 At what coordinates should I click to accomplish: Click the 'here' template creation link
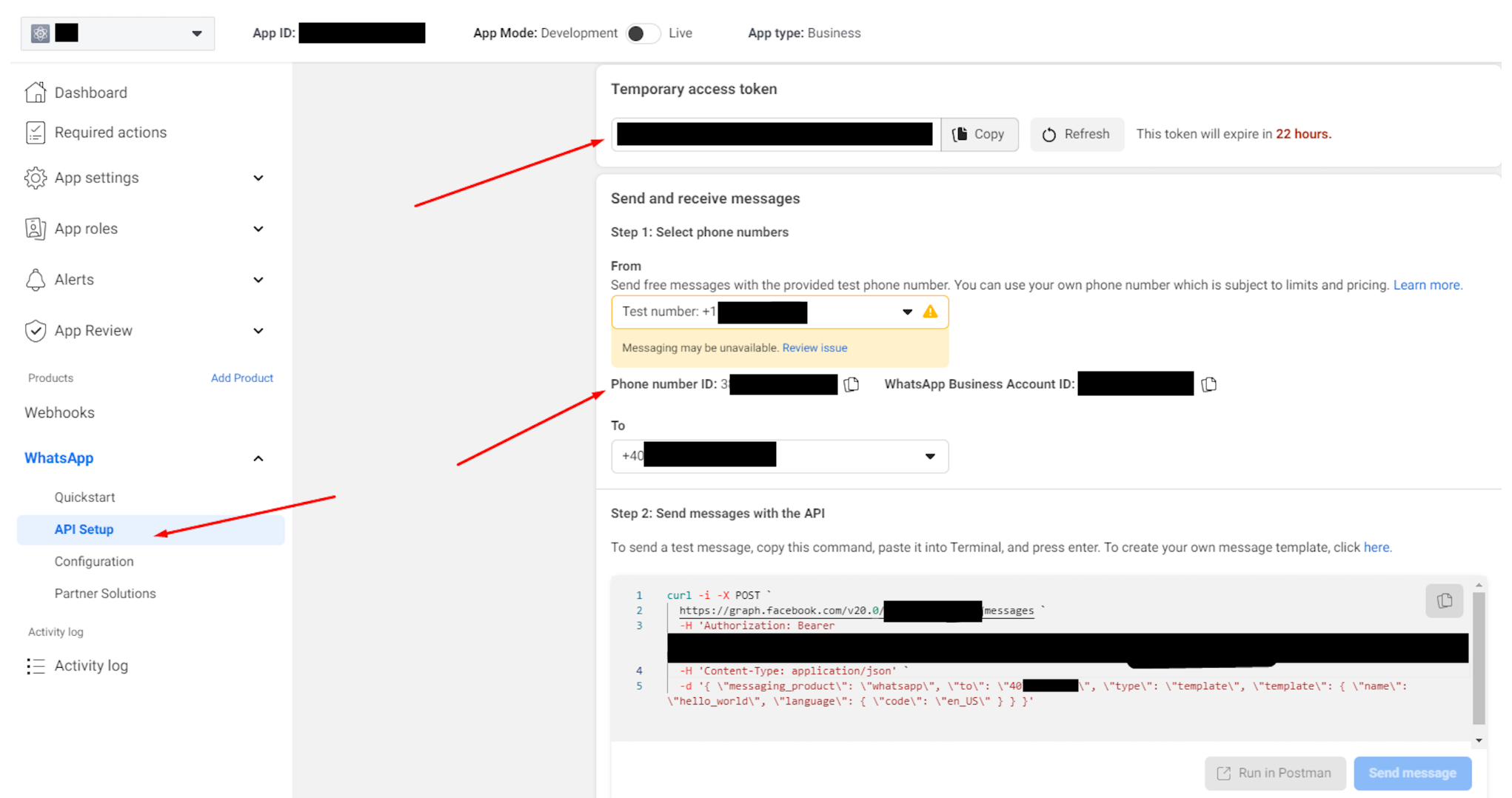coord(1377,547)
